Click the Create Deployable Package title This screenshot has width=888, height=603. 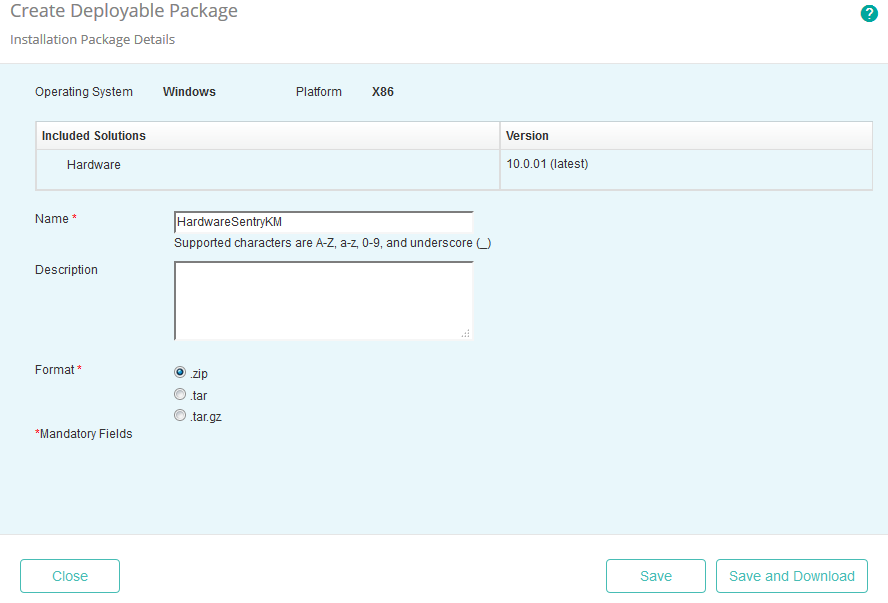coord(124,12)
